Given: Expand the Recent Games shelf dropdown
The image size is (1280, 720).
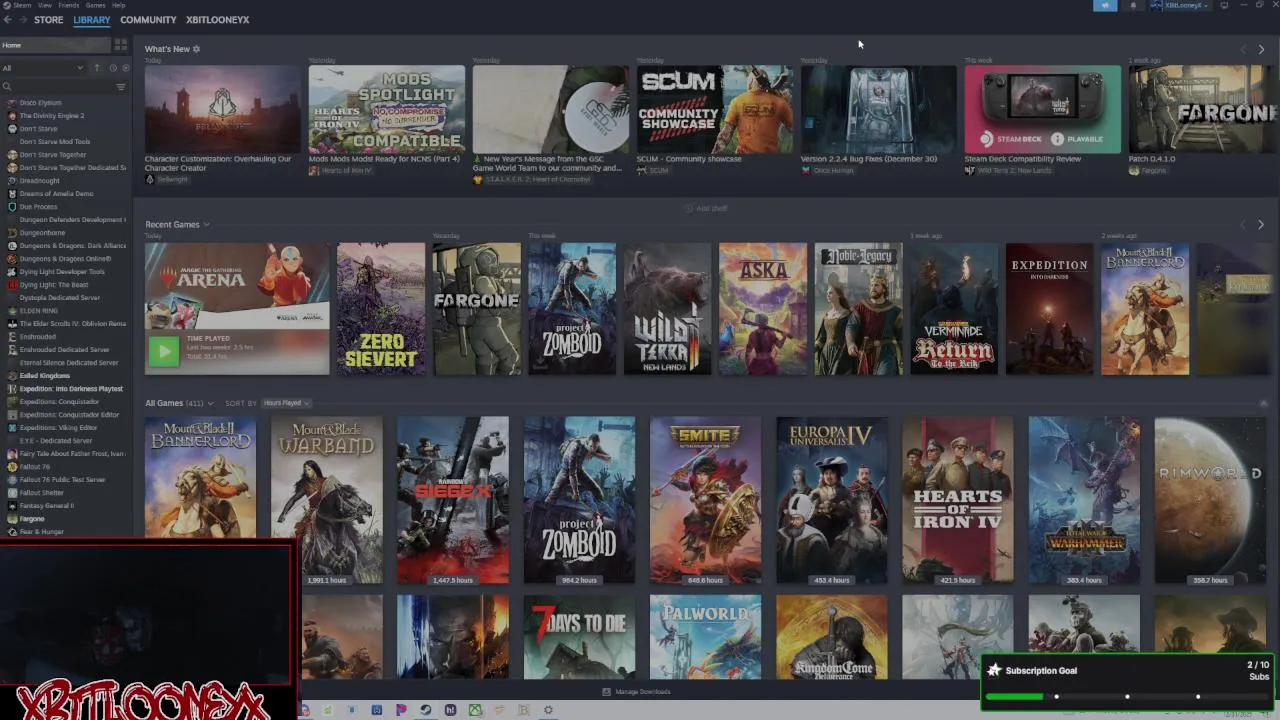Looking at the screenshot, I should click(x=207, y=225).
